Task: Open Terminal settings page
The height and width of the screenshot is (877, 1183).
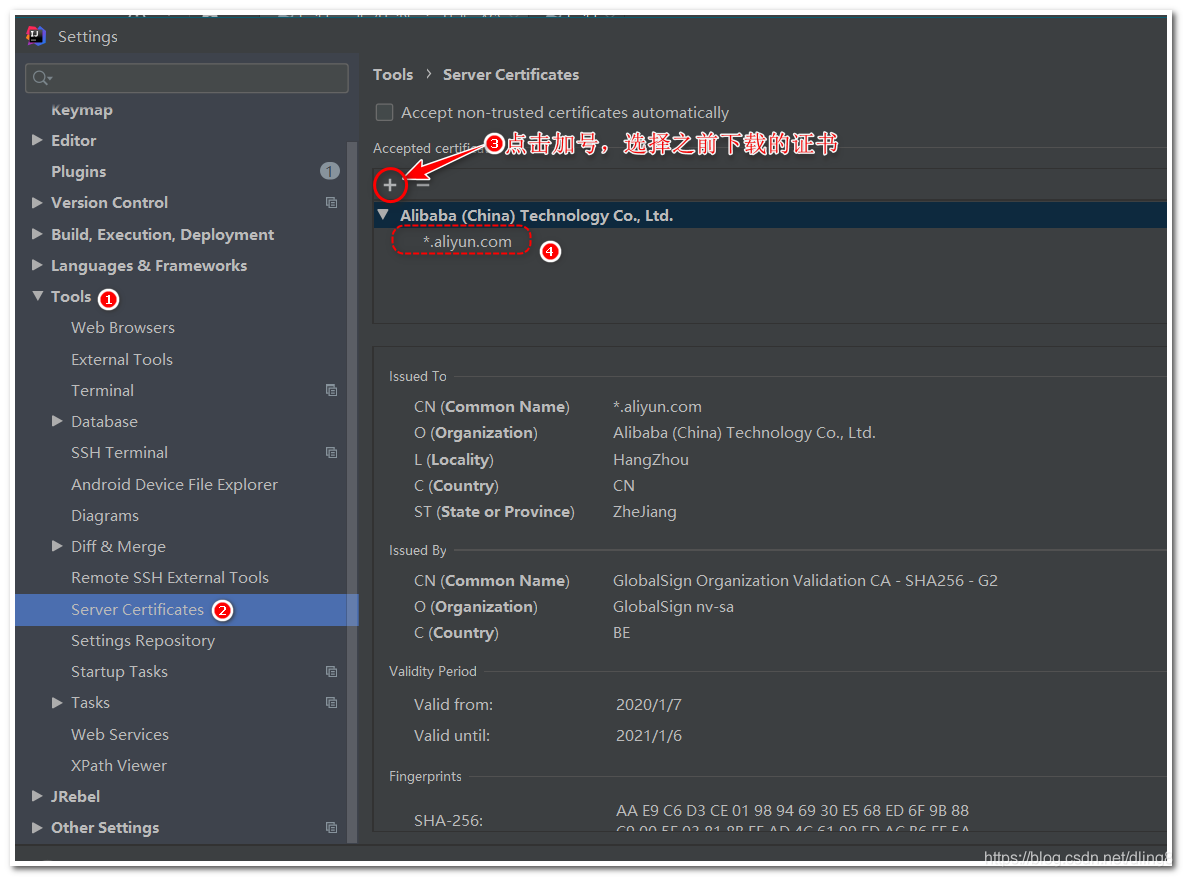Action: tap(103, 390)
